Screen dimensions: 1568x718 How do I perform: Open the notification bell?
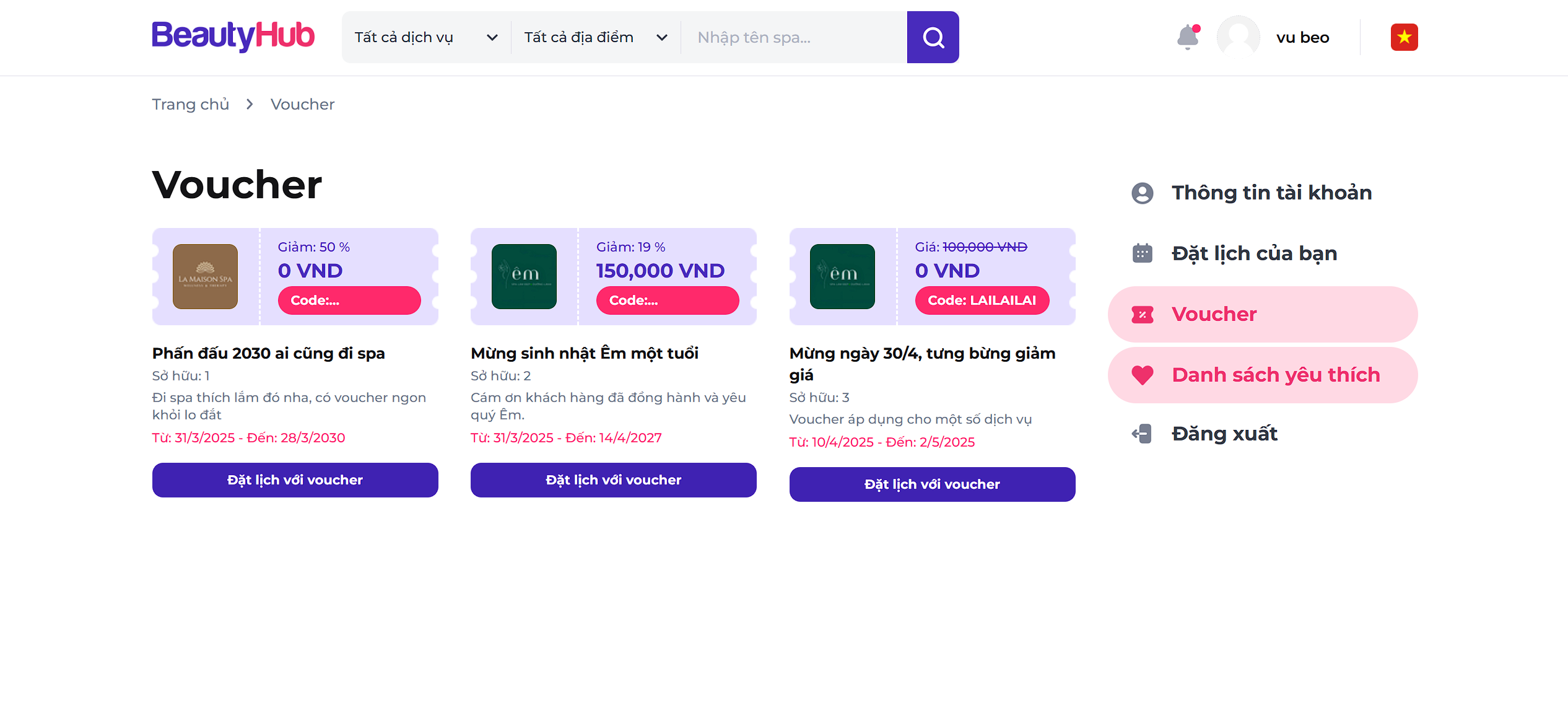point(1188,37)
